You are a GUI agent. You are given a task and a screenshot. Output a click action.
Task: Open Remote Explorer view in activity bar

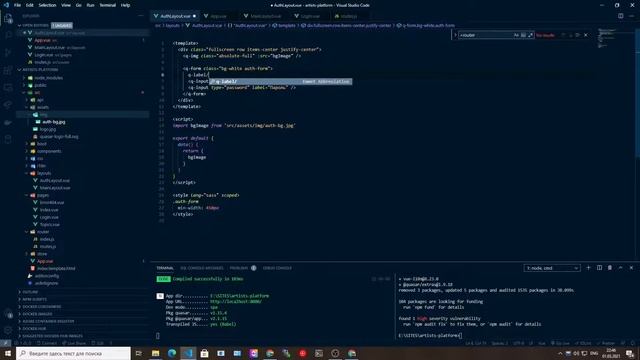point(8,88)
